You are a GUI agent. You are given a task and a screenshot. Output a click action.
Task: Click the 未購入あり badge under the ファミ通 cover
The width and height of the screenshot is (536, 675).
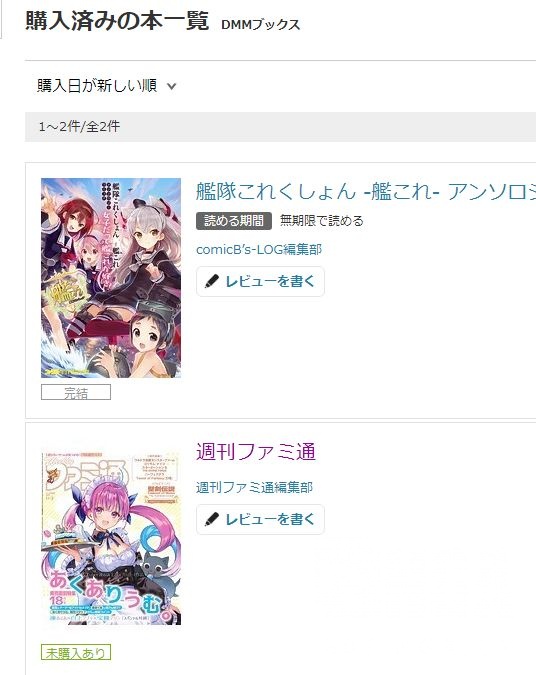pos(76,652)
